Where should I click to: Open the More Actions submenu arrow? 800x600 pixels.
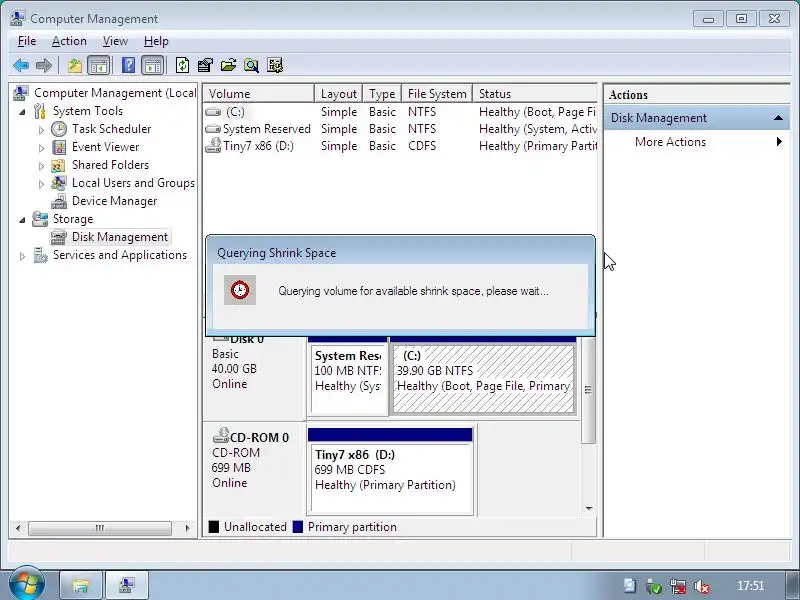tap(779, 142)
